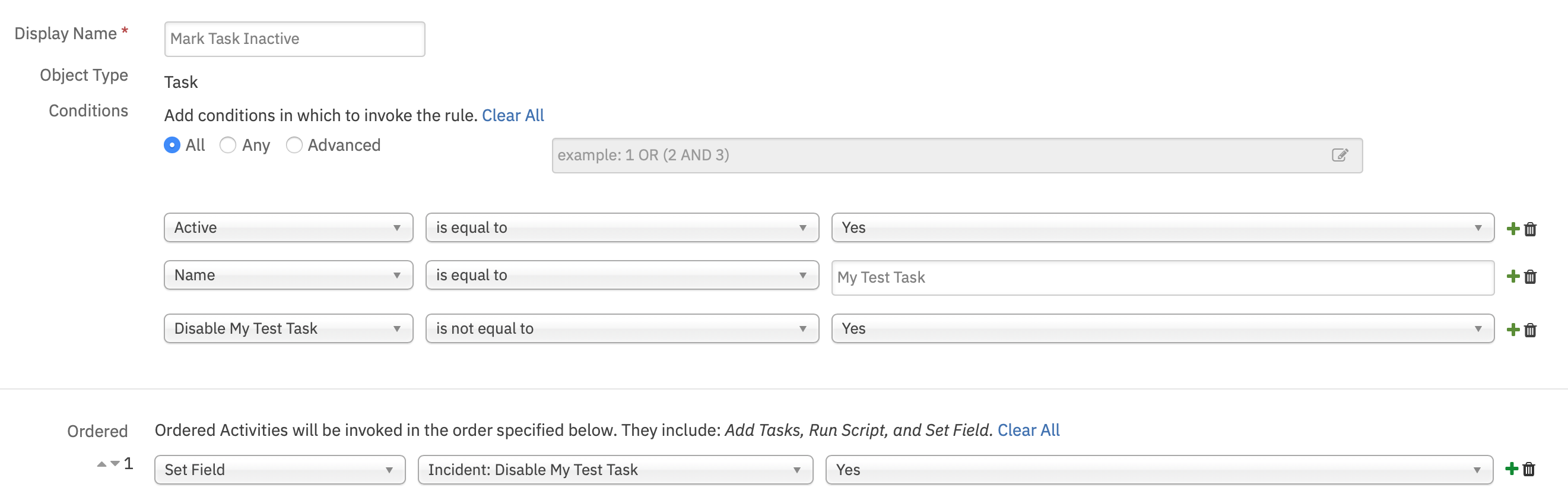
Task: Select the Any conditions radio button
Action: coord(228,145)
